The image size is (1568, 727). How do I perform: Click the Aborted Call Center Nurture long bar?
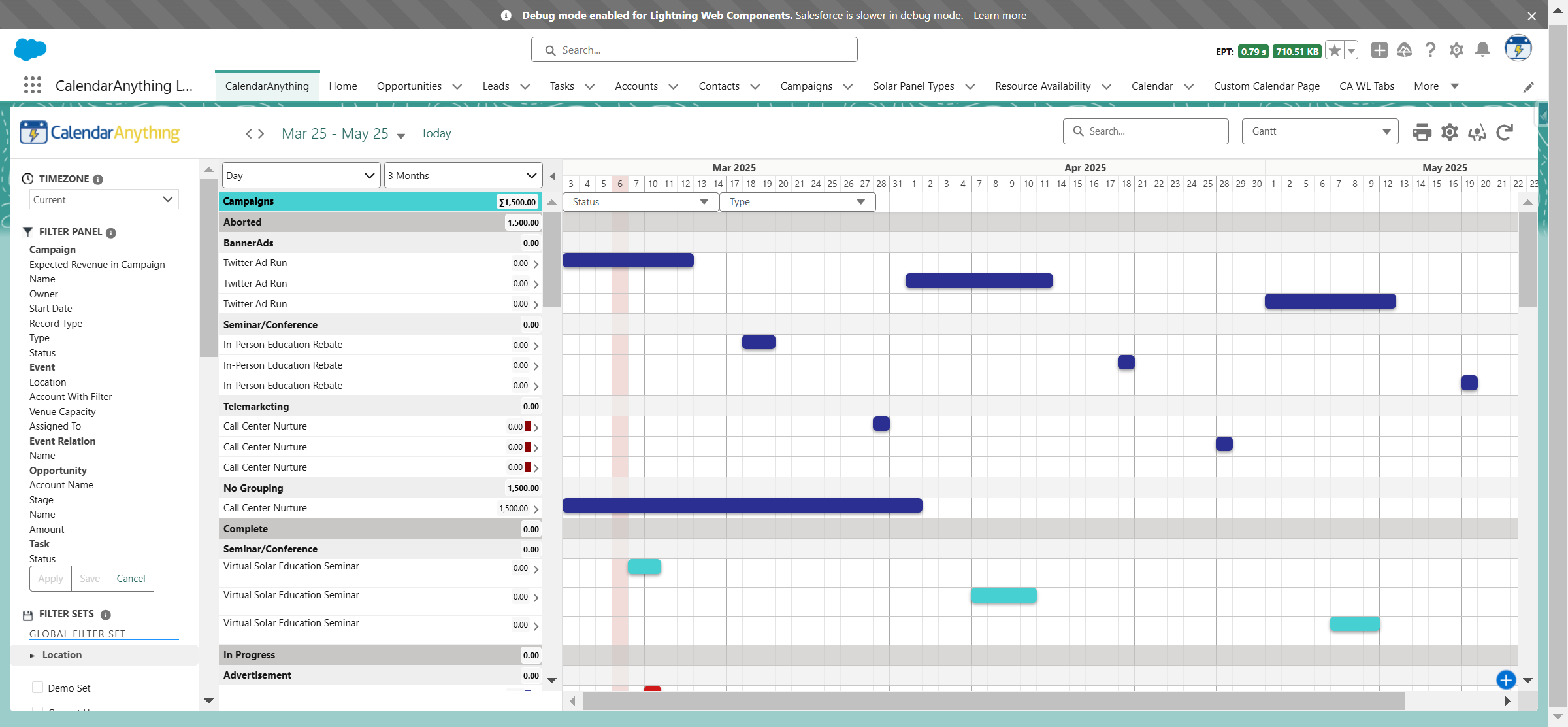[x=743, y=505]
